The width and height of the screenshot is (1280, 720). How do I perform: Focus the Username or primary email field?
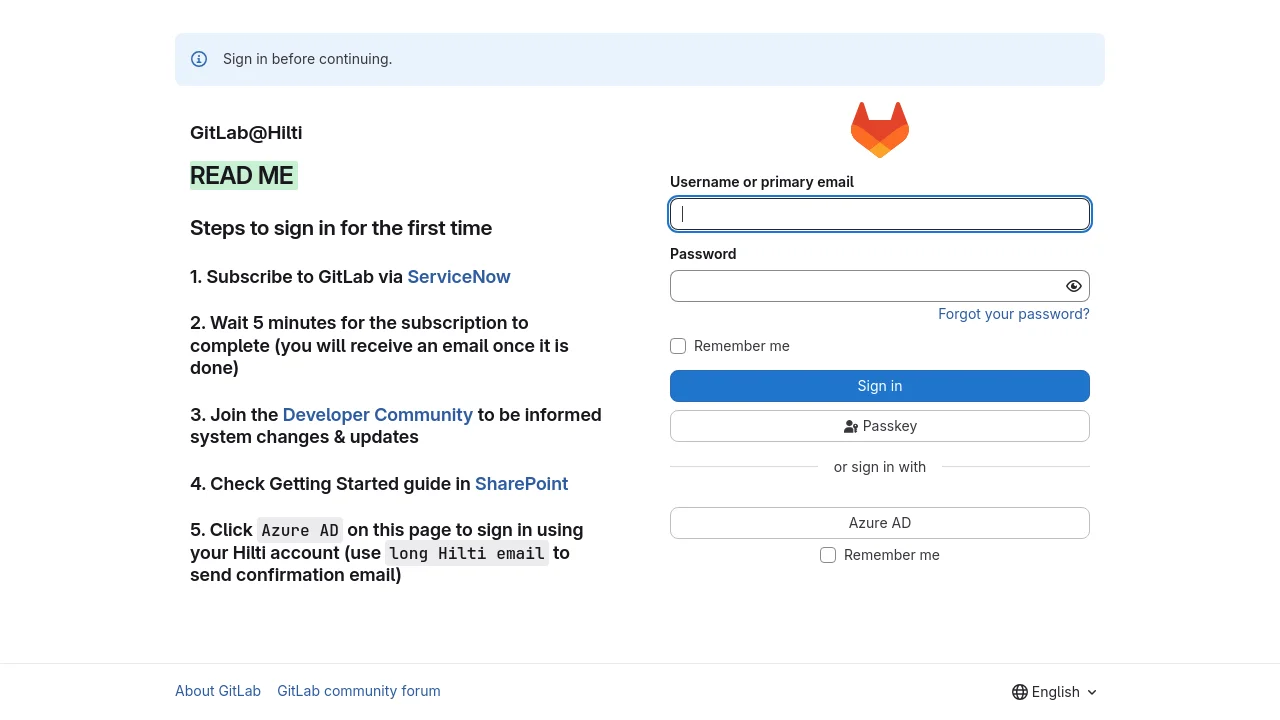click(880, 214)
